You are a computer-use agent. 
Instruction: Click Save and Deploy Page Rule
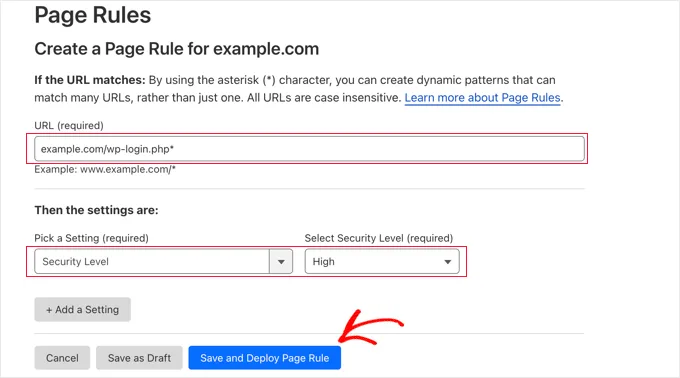pyautogui.click(x=265, y=358)
